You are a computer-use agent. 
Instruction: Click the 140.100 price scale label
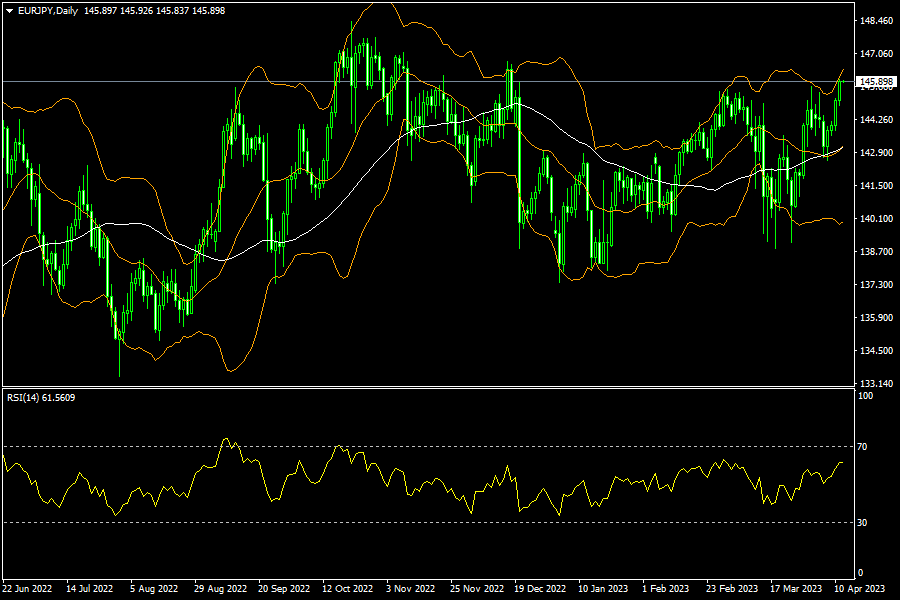(x=876, y=218)
